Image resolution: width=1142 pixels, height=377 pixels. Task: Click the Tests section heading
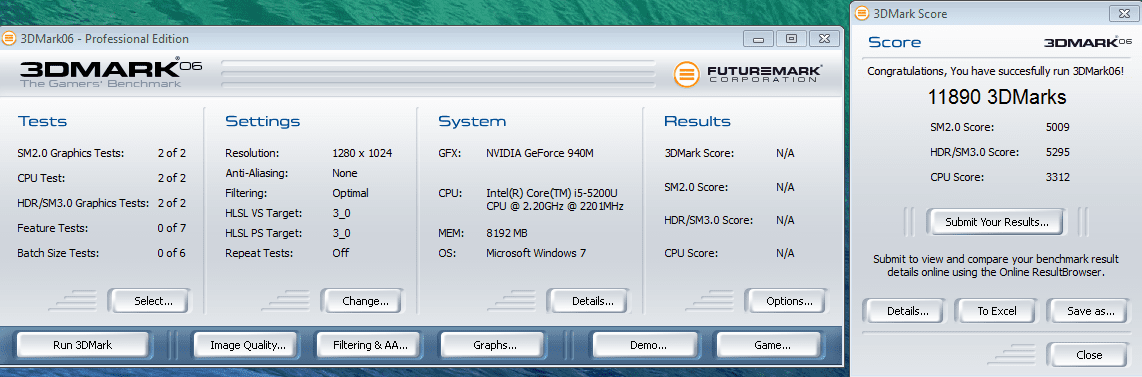tap(42, 121)
